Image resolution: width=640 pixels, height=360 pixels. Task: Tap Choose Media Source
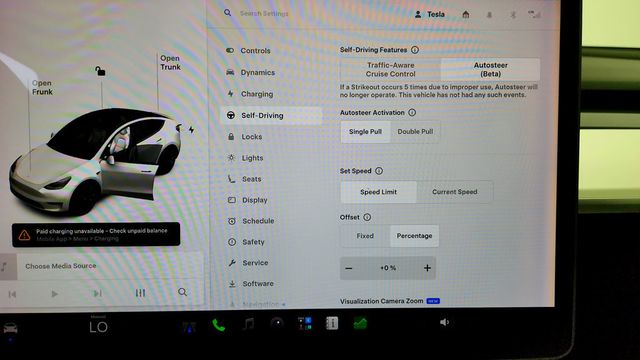[x=61, y=266]
